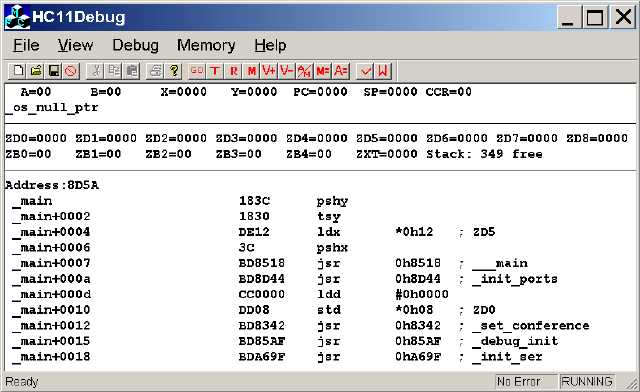Click the No Error status pane
Image resolution: width=640 pixels, height=392 pixels.
pyautogui.click(x=526, y=382)
